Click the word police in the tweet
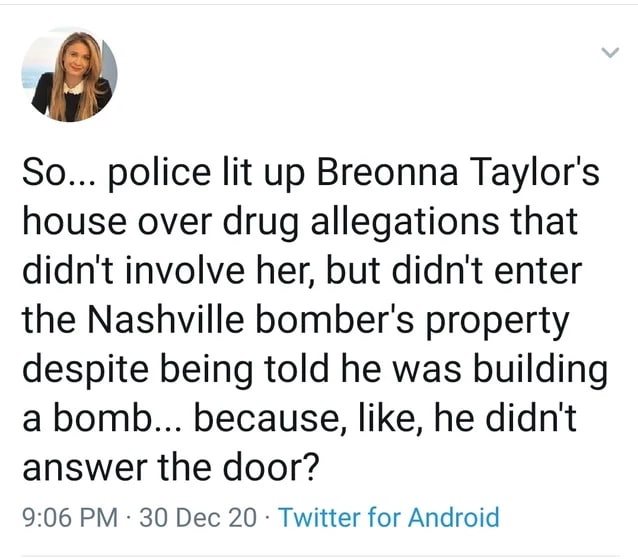The height and width of the screenshot is (559, 638). pyautogui.click(x=159, y=174)
